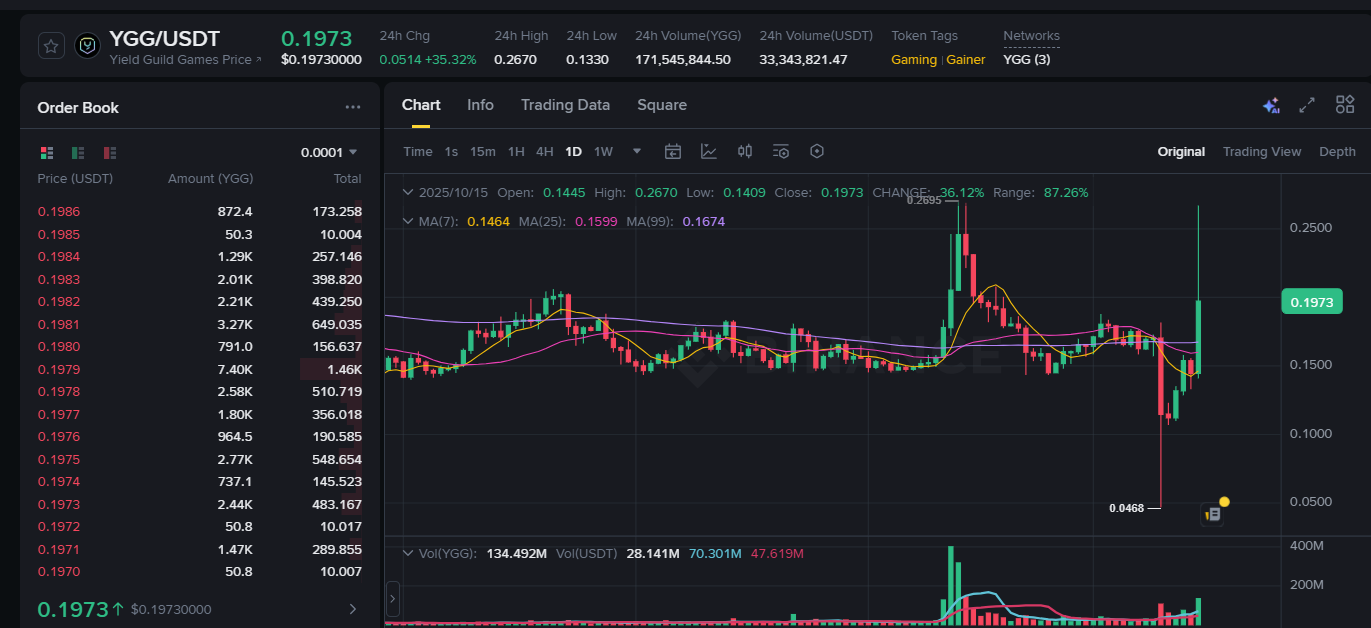
Task: Switch chart mode to Trading View
Action: pyautogui.click(x=1262, y=151)
